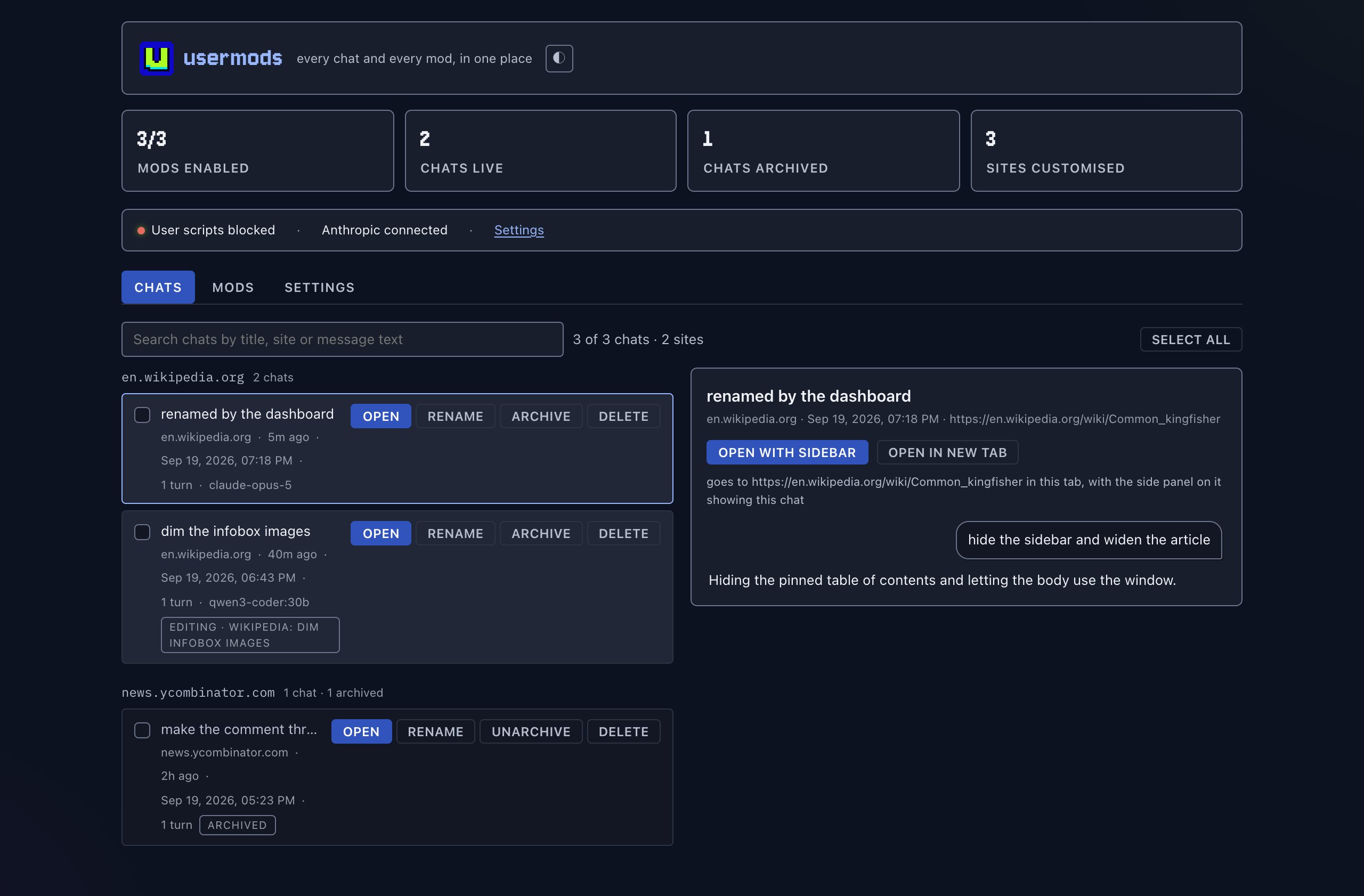Click Open With Sidebar in the detail panel

coord(787,452)
